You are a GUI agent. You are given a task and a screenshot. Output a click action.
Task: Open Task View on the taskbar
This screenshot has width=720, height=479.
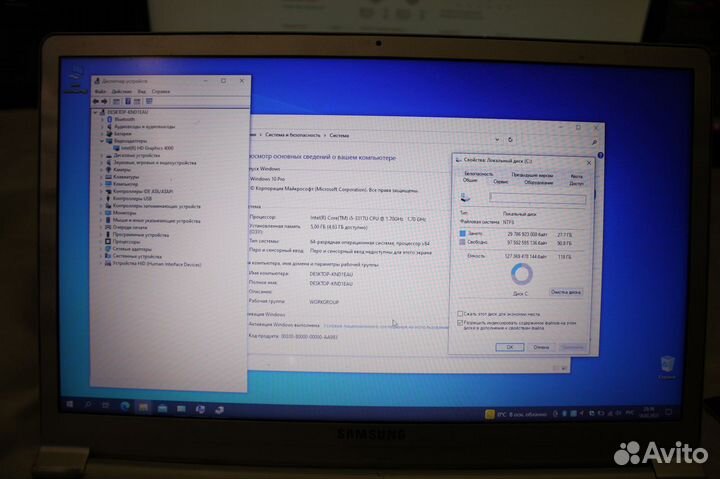point(106,405)
